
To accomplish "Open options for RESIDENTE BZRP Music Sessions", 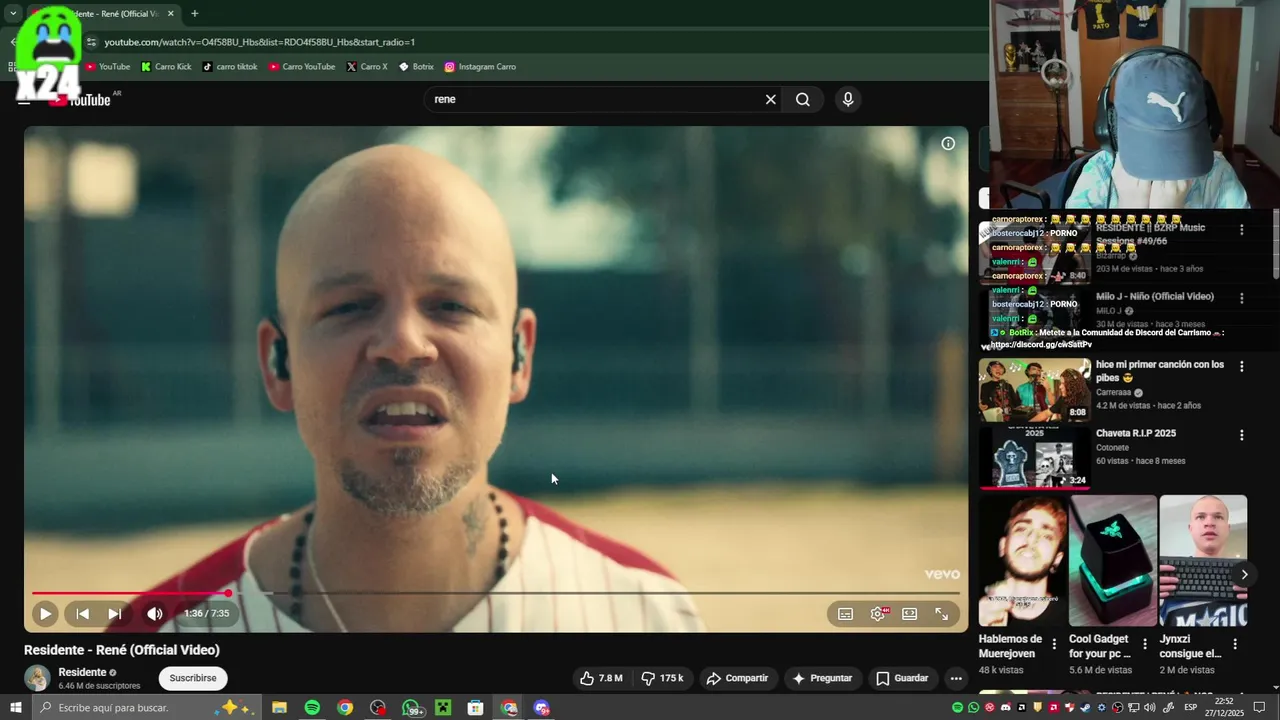I will click(x=1242, y=229).
